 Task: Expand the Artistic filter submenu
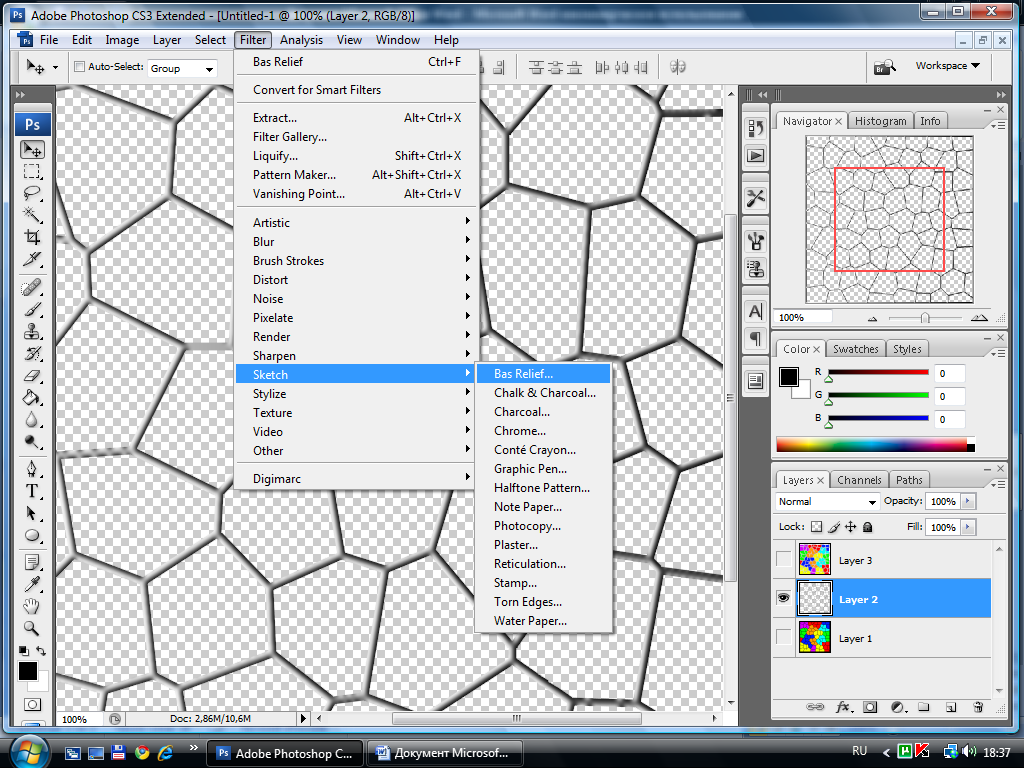(357, 223)
